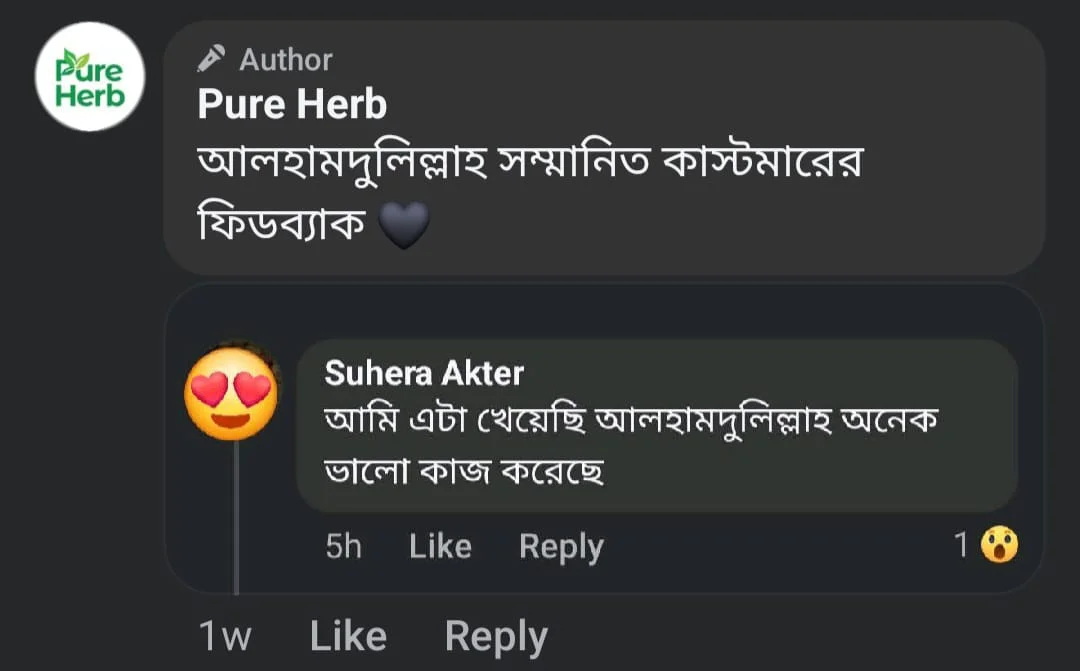Select Suhera Akter's Bengali reply text

pos(630,424)
